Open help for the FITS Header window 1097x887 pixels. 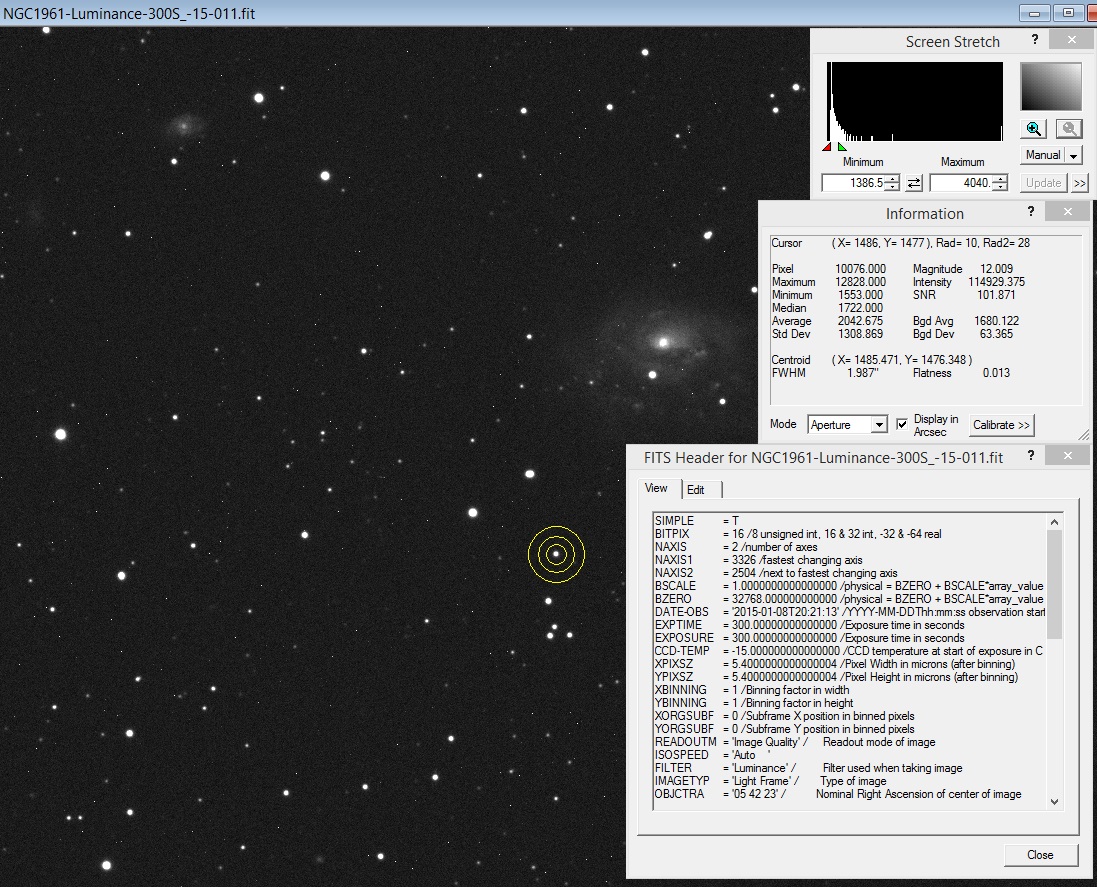pyautogui.click(x=1030, y=455)
